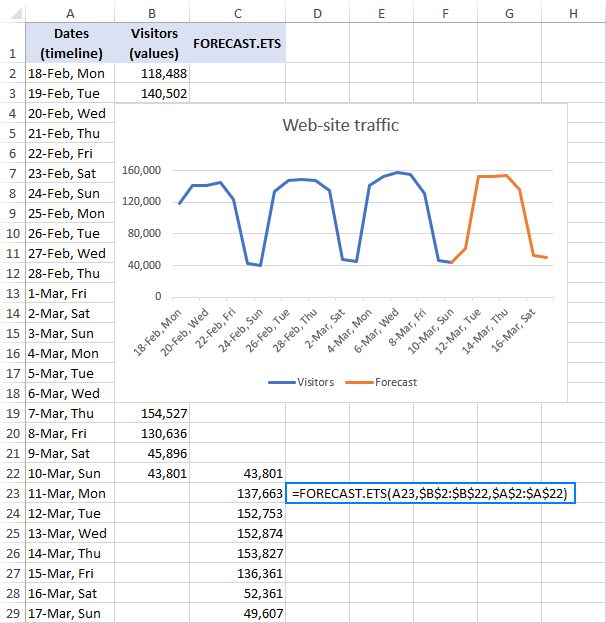The width and height of the screenshot is (606, 623).
Task: Click the Web-site traffic chart title
Action: (341, 125)
